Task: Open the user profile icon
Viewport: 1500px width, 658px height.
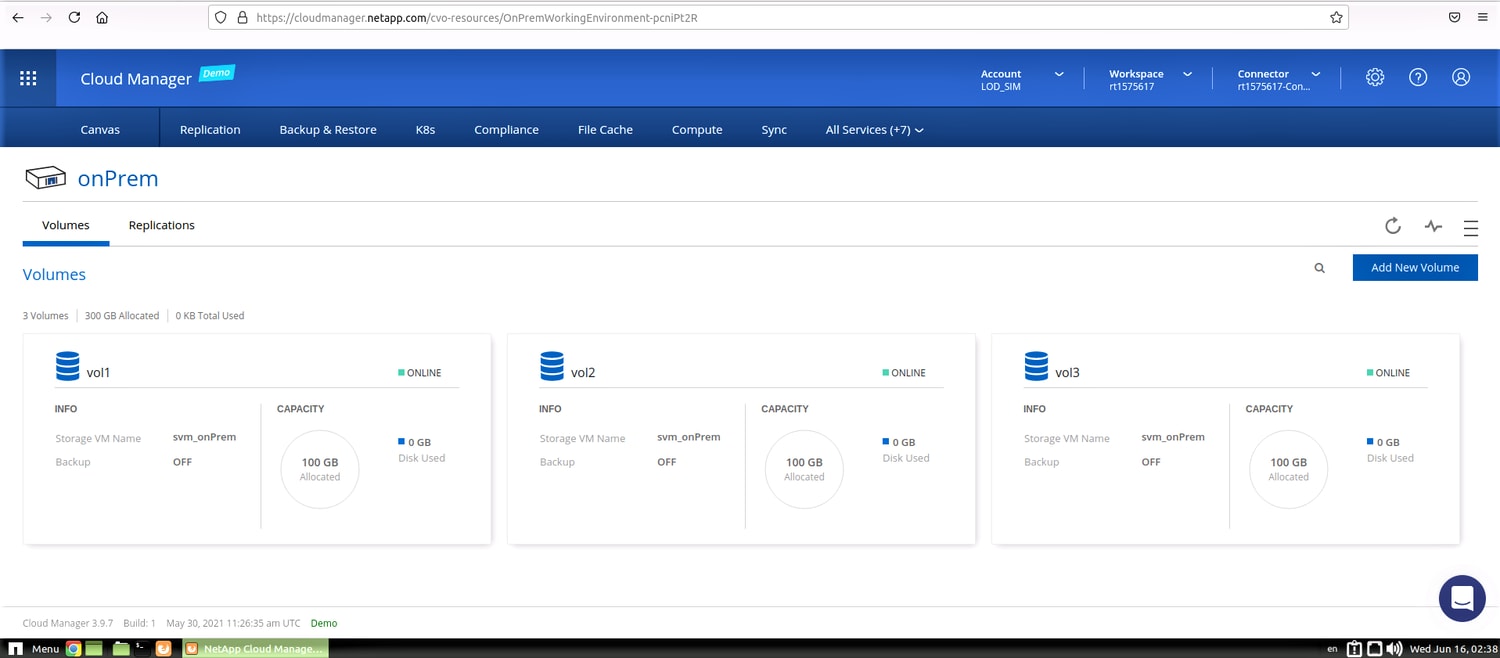Action: pyautogui.click(x=1461, y=78)
